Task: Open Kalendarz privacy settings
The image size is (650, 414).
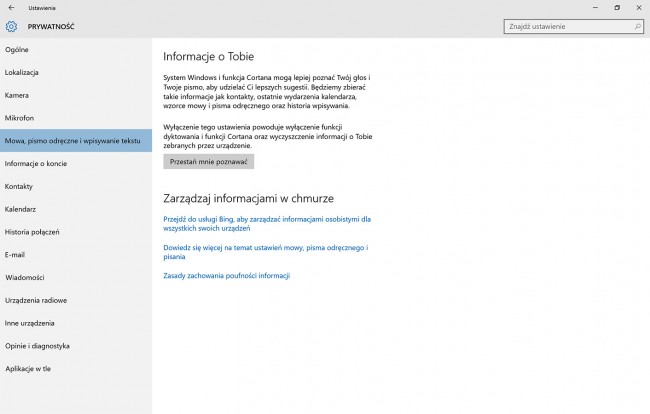Action: tap(76, 209)
